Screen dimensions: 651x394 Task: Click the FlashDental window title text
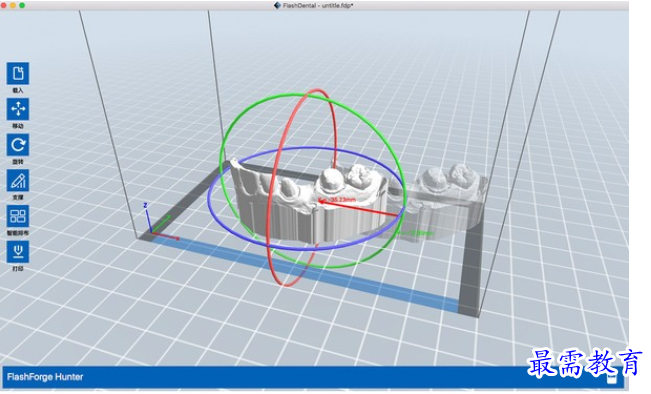click(318, 5)
